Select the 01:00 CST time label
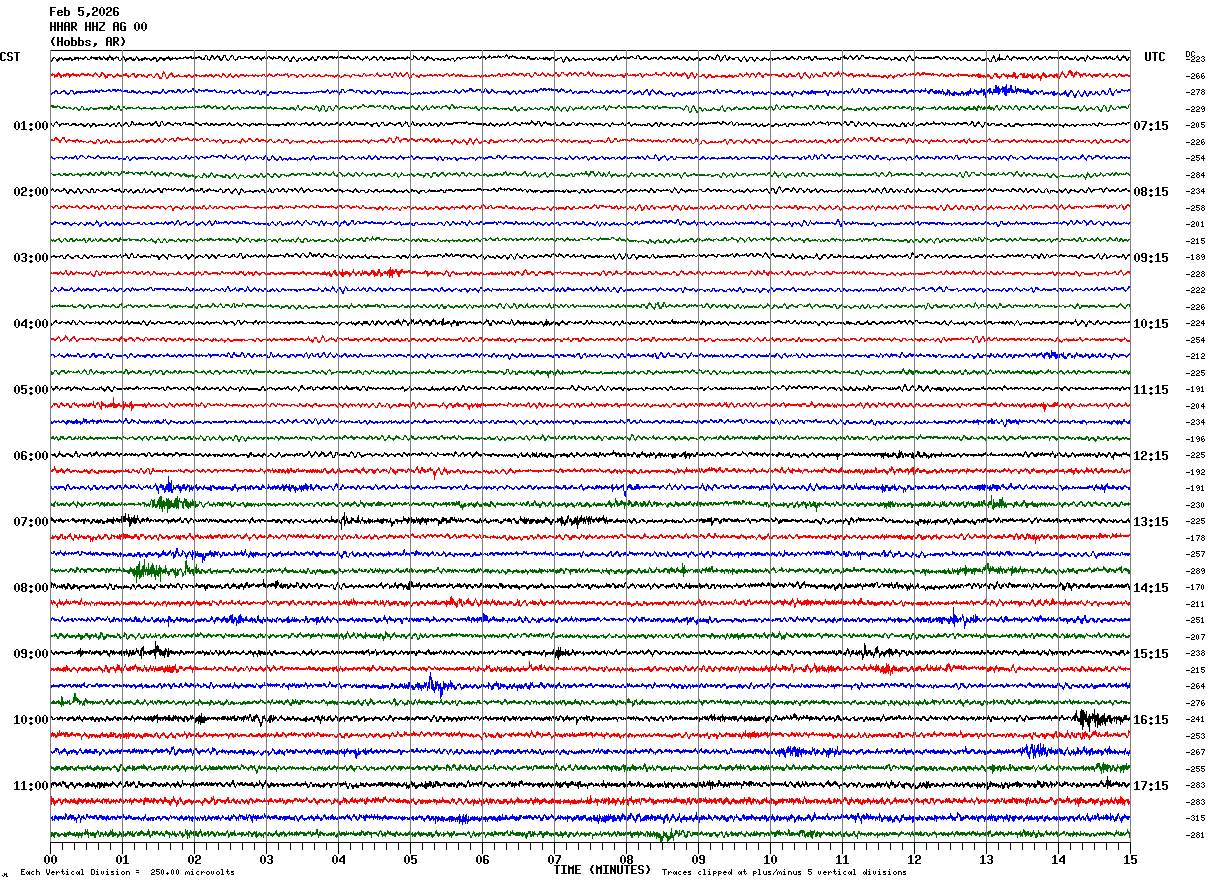This screenshot has width=1210, height=886. [x=30, y=126]
